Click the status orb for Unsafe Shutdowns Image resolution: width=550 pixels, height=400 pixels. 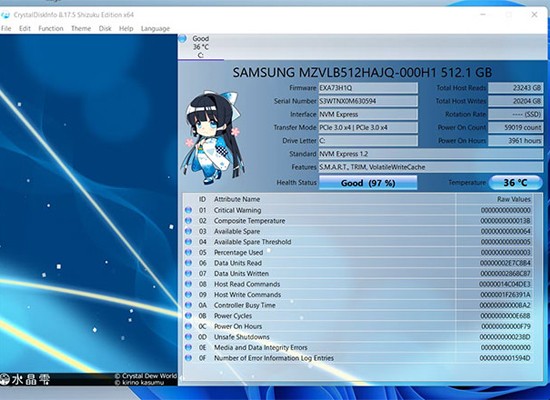tap(189, 336)
